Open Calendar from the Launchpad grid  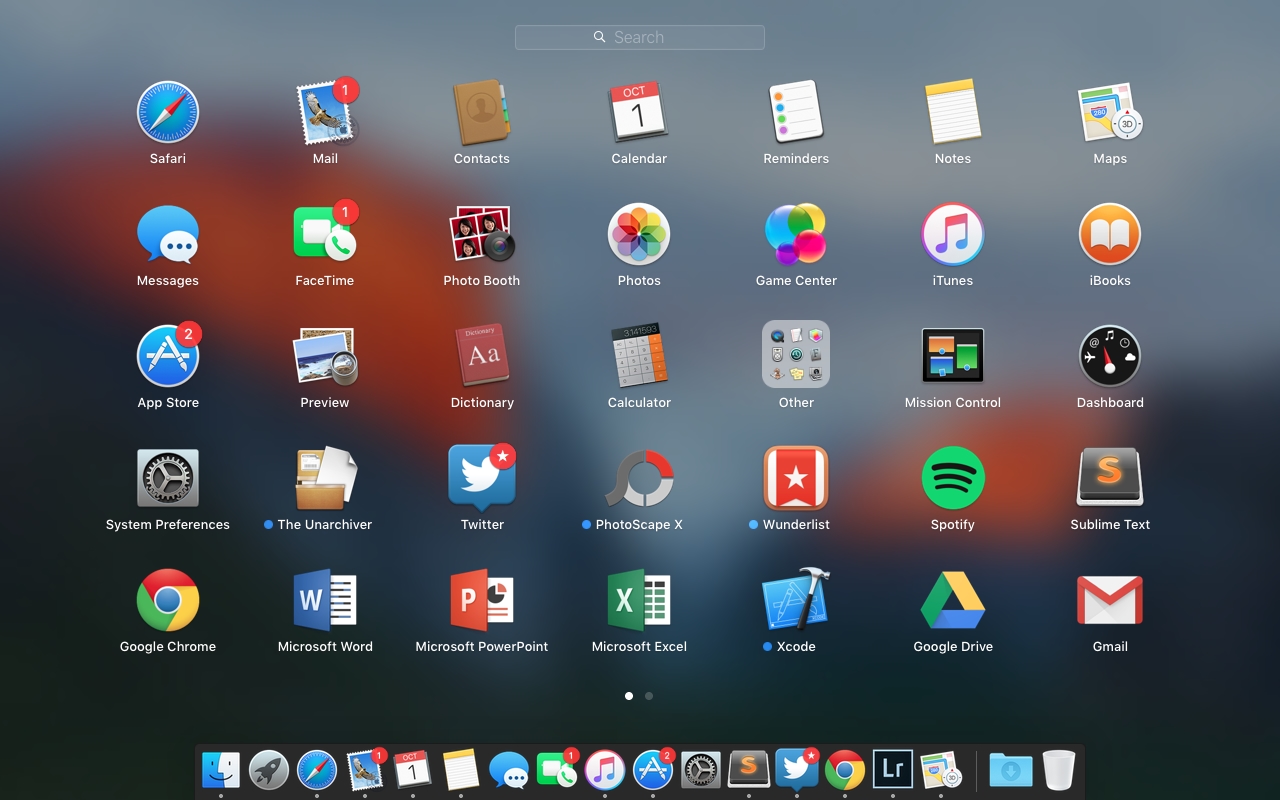click(x=639, y=113)
